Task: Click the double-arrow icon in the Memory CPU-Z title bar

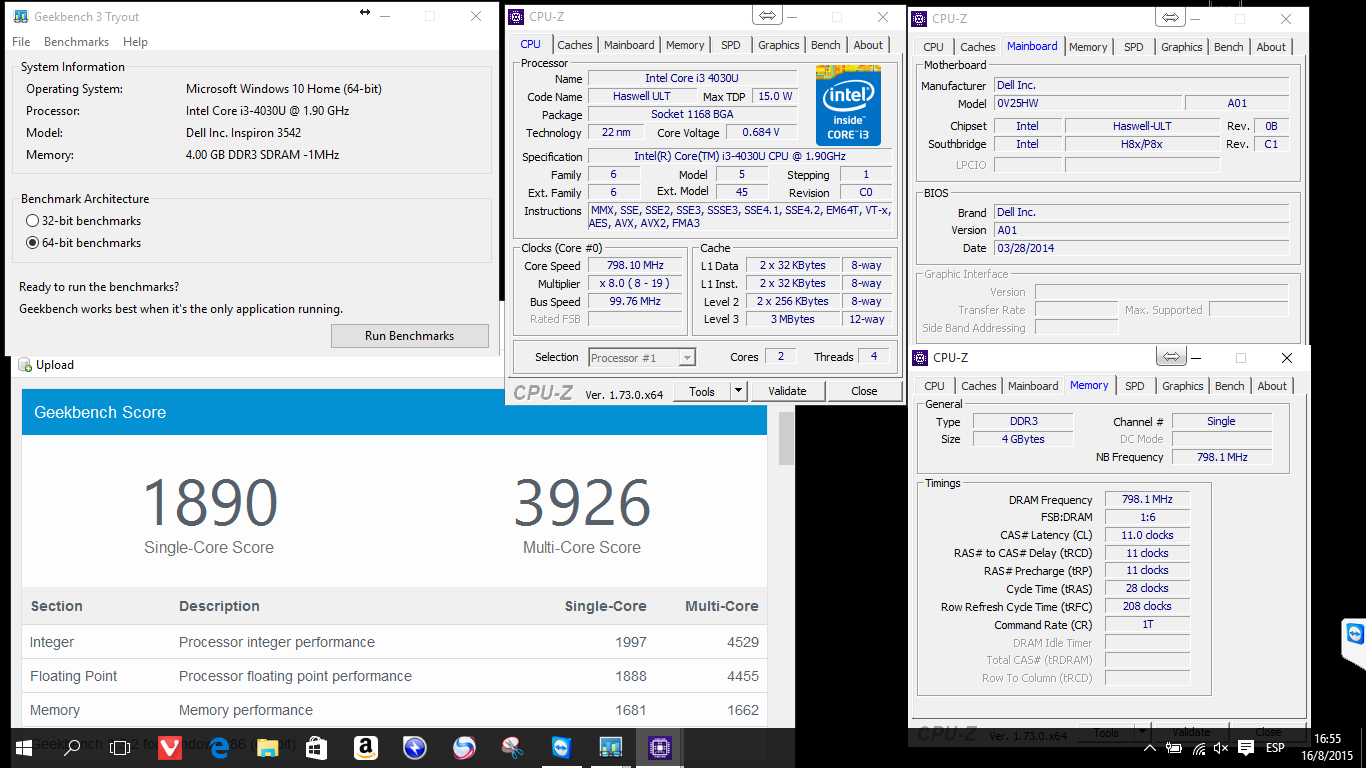Action: tap(1169, 357)
